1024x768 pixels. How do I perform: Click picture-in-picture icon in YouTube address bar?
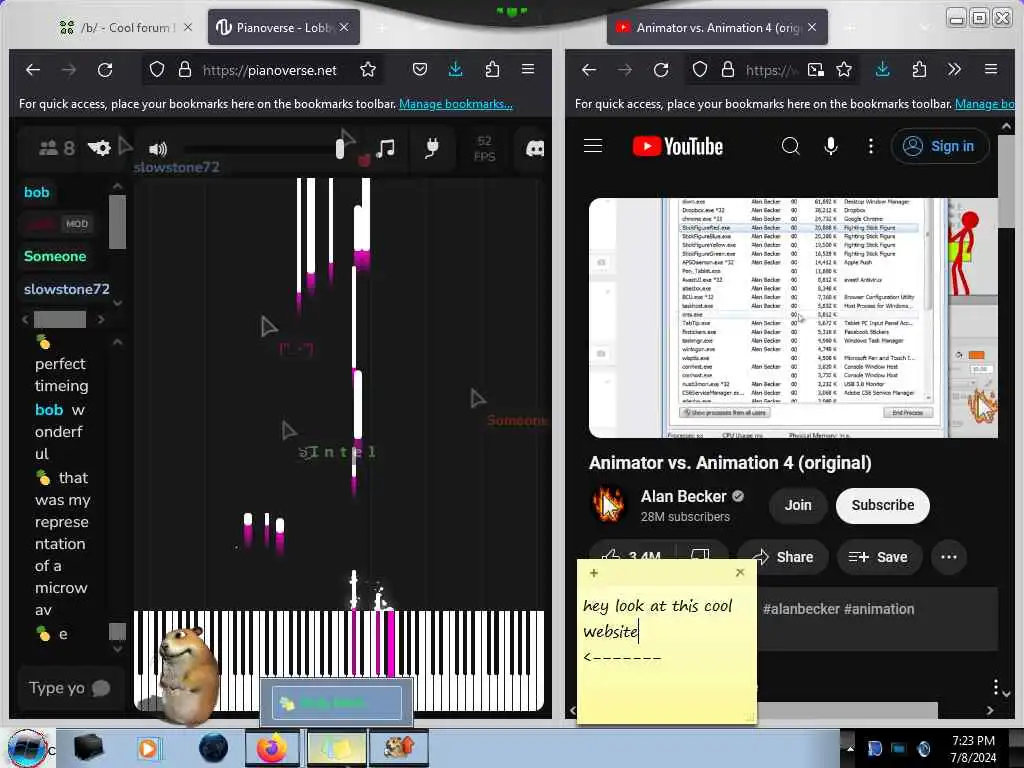816,69
